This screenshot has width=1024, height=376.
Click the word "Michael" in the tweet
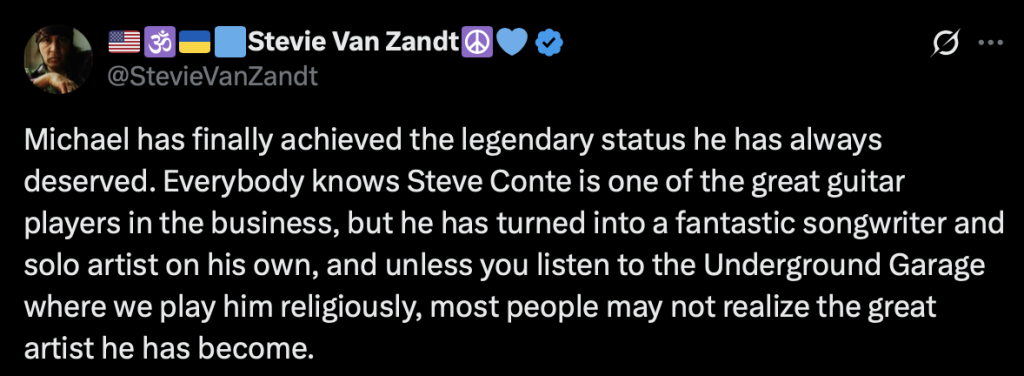[68, 141]
